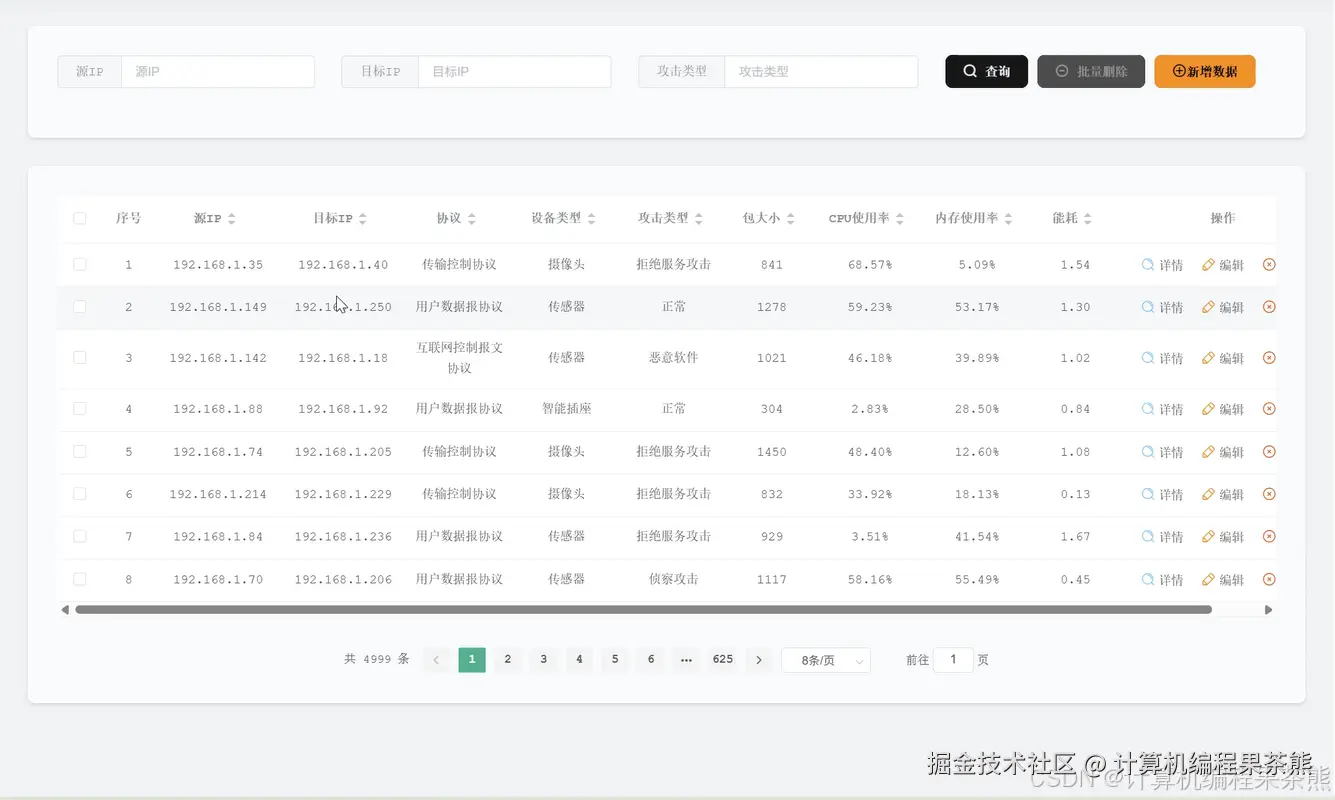Sort the 源IP column using its arrows
The height and width of the screenshot is (800, 1335).
pyautogui.click(x=230, y=218)
